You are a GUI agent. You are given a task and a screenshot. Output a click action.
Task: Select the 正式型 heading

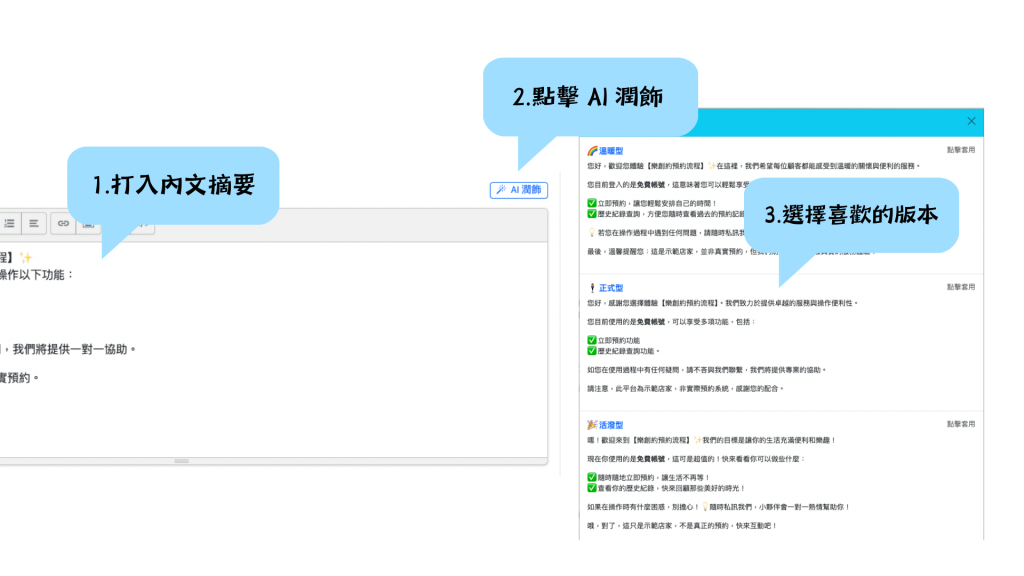tap(611, 288)
